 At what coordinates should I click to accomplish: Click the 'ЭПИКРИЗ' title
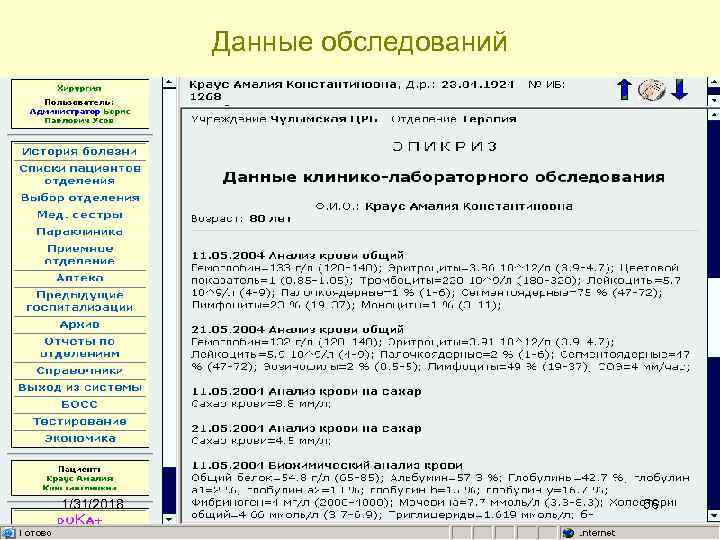[444, 146]
